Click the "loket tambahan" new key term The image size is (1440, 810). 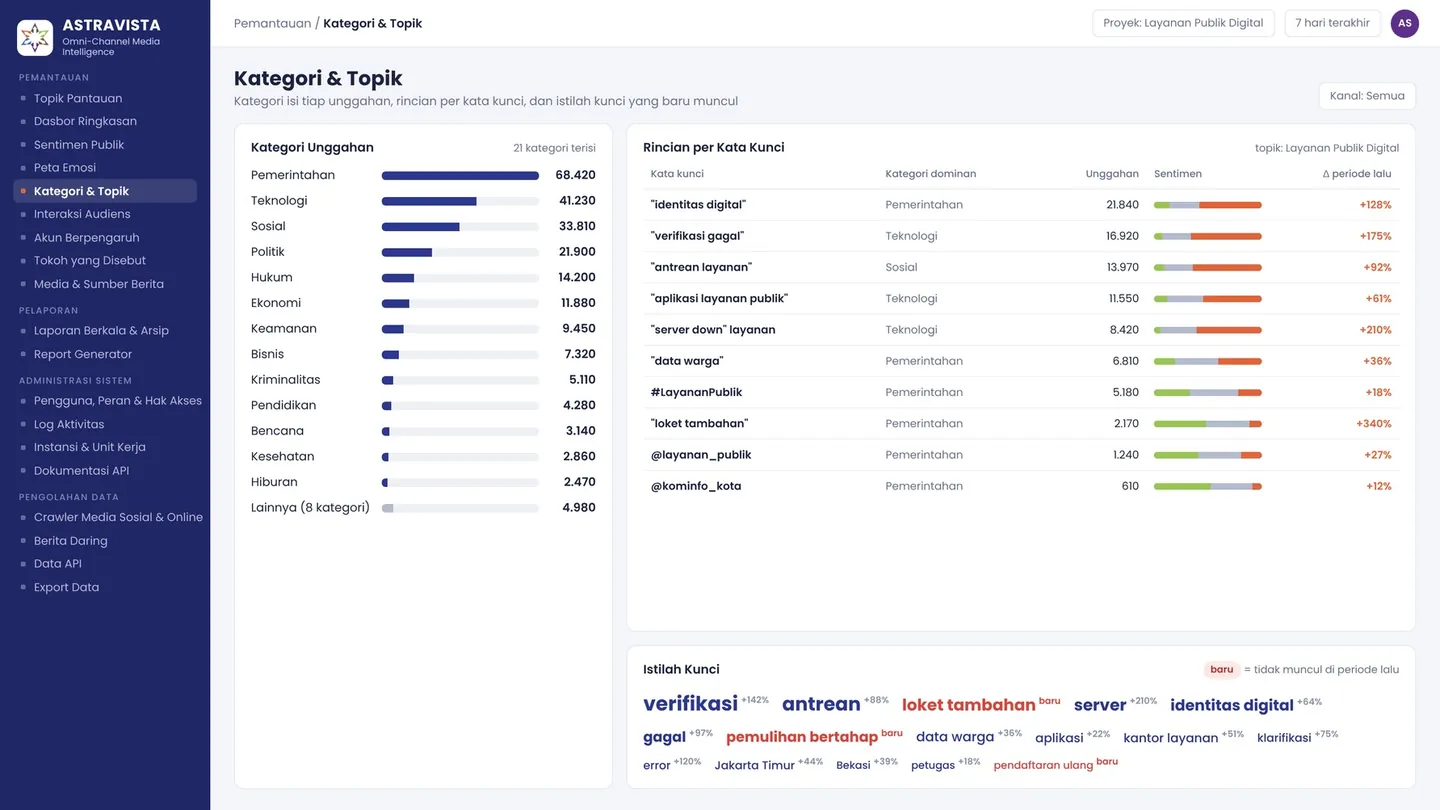(968, 705)
